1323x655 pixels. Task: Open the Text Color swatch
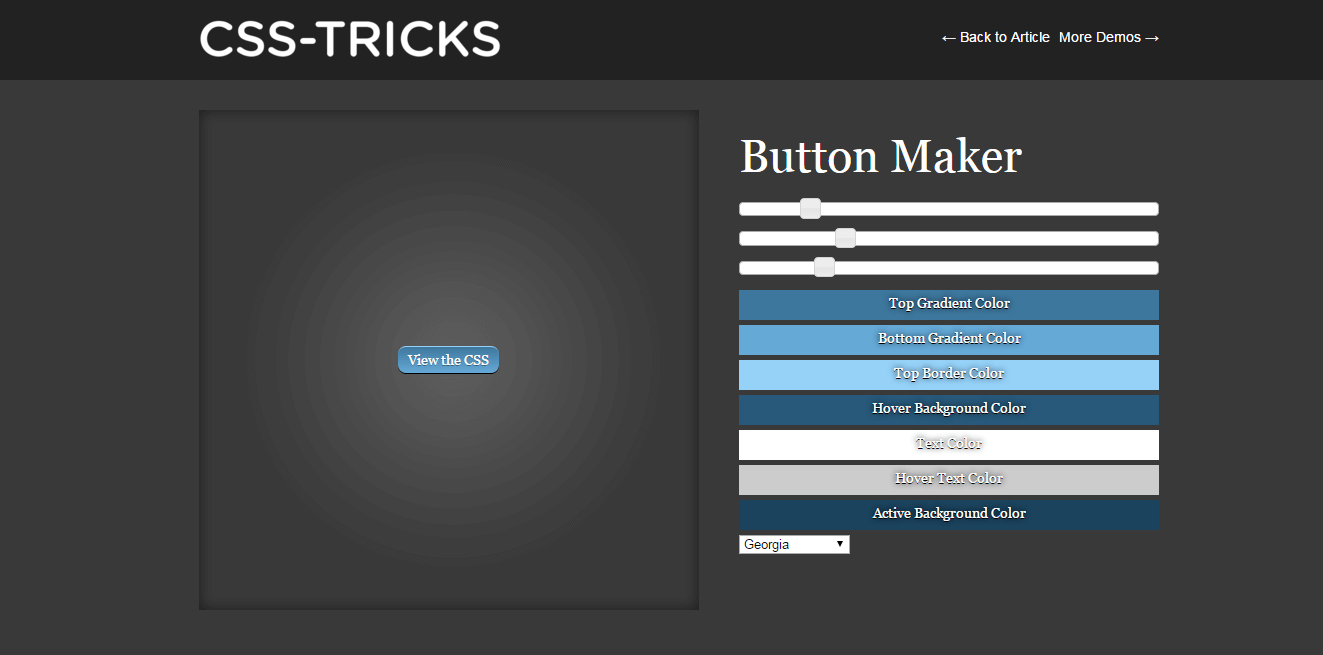949,445
